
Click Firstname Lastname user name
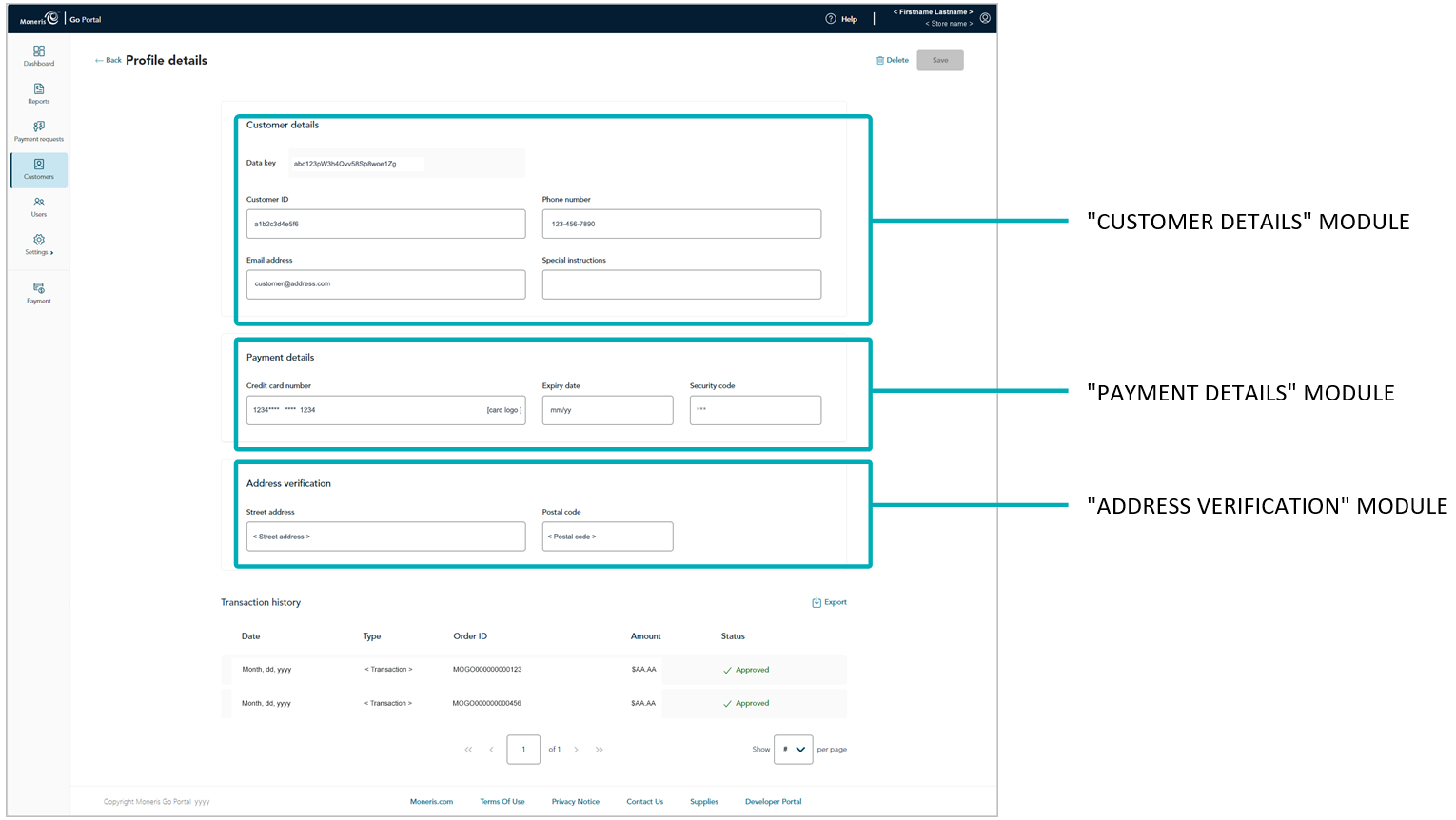[x=933, y=12]
